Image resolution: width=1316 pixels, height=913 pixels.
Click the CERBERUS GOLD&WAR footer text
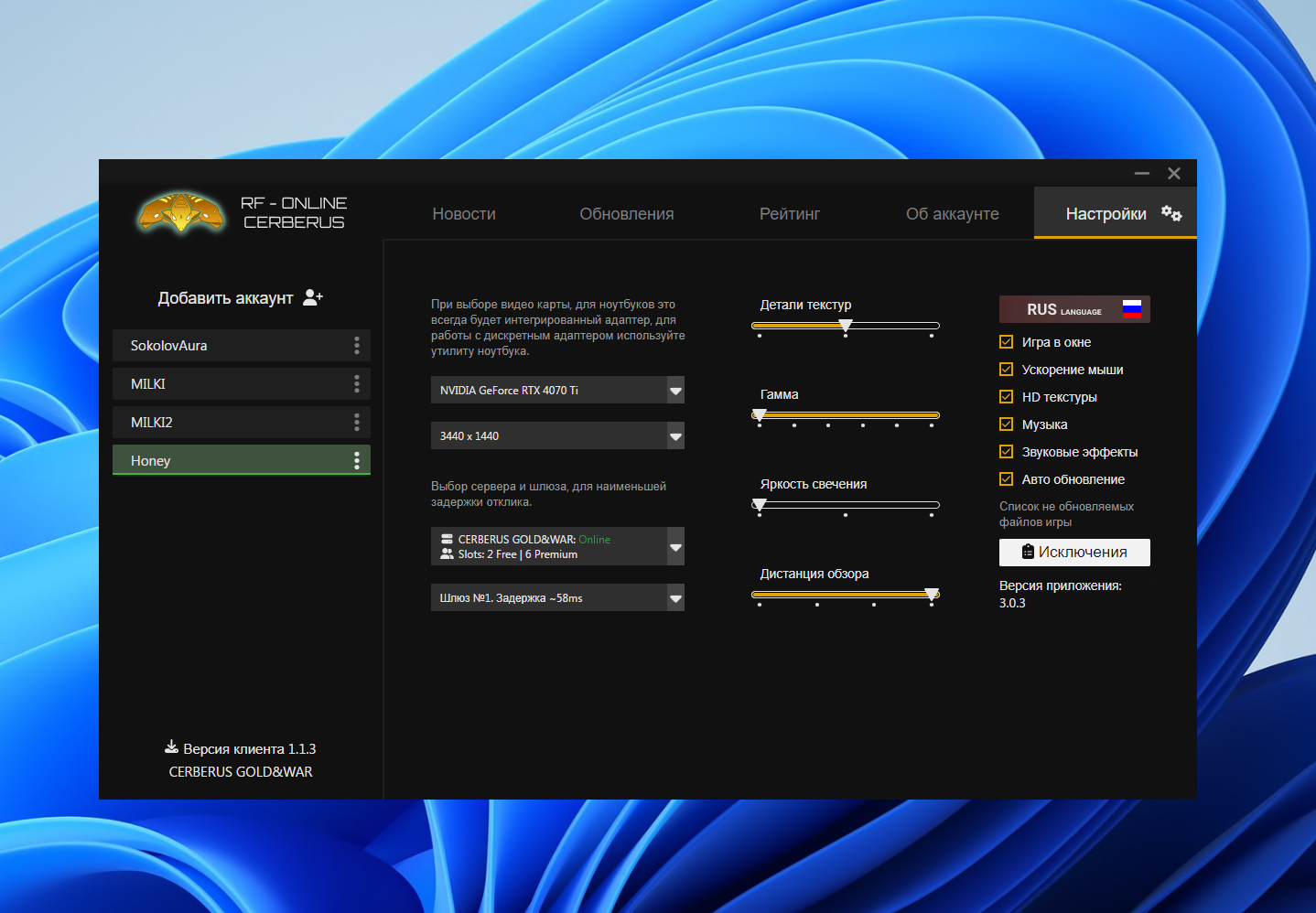pos(241,771)
